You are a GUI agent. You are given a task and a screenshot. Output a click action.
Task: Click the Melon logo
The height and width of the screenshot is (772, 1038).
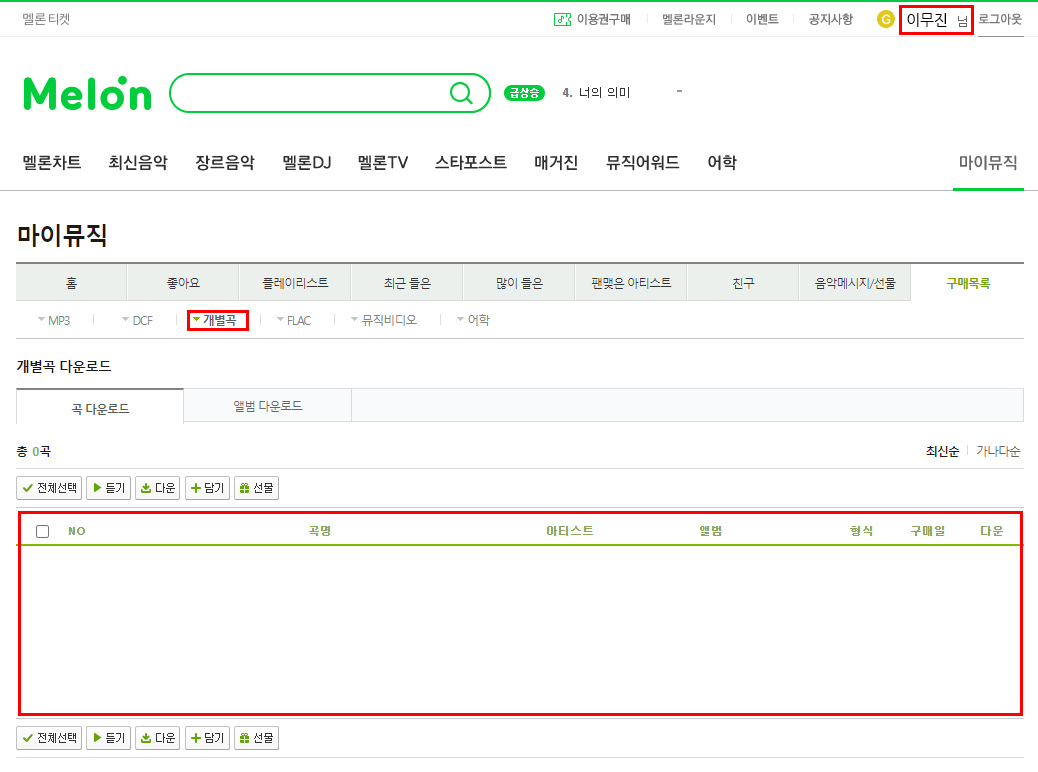pyautogui.click(x=87, y=93)
